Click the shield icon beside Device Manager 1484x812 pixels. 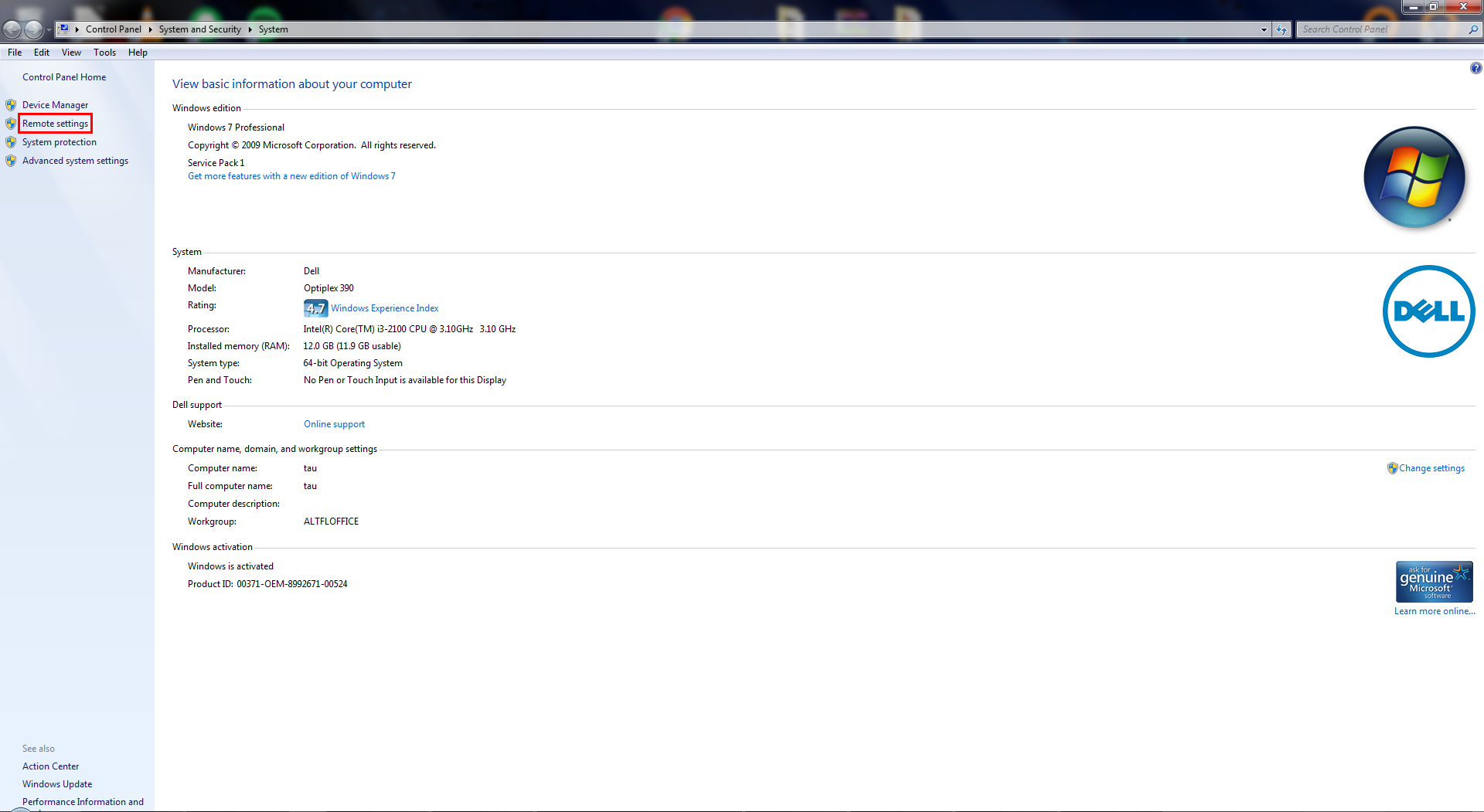click(11, 105)
